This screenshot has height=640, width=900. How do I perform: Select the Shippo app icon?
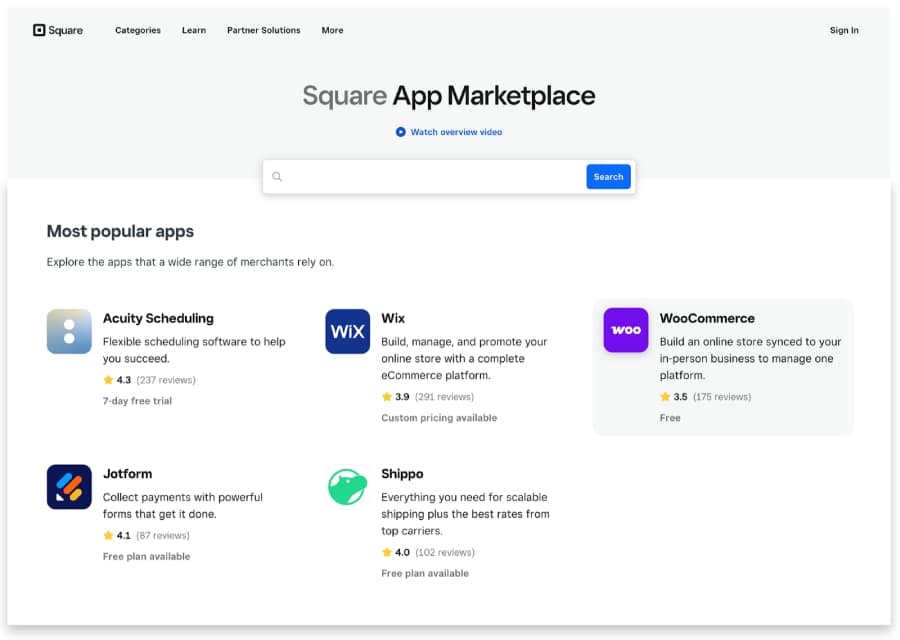(x=347, y=486)
